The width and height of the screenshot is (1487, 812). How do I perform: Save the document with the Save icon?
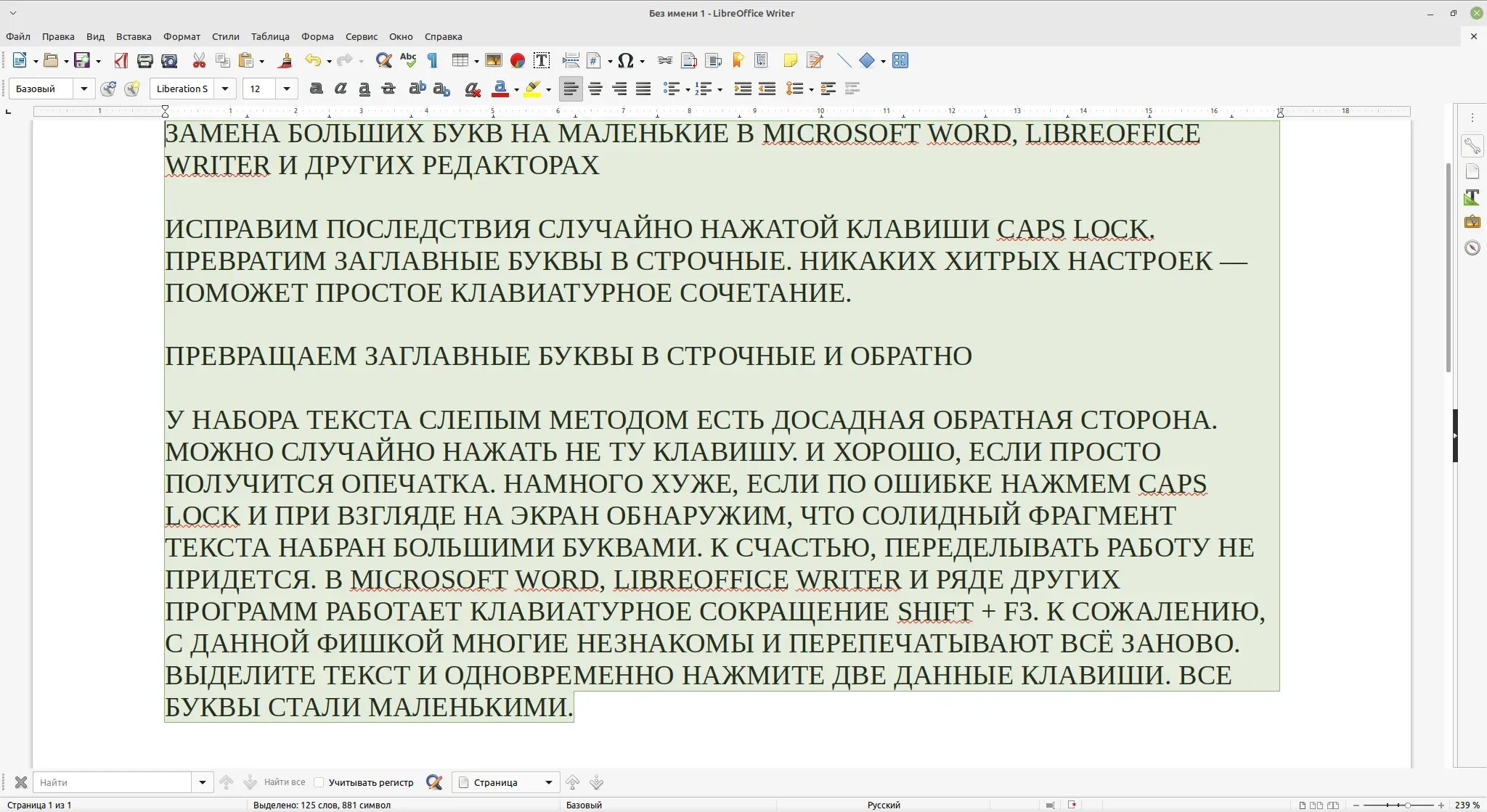(82, 61)
